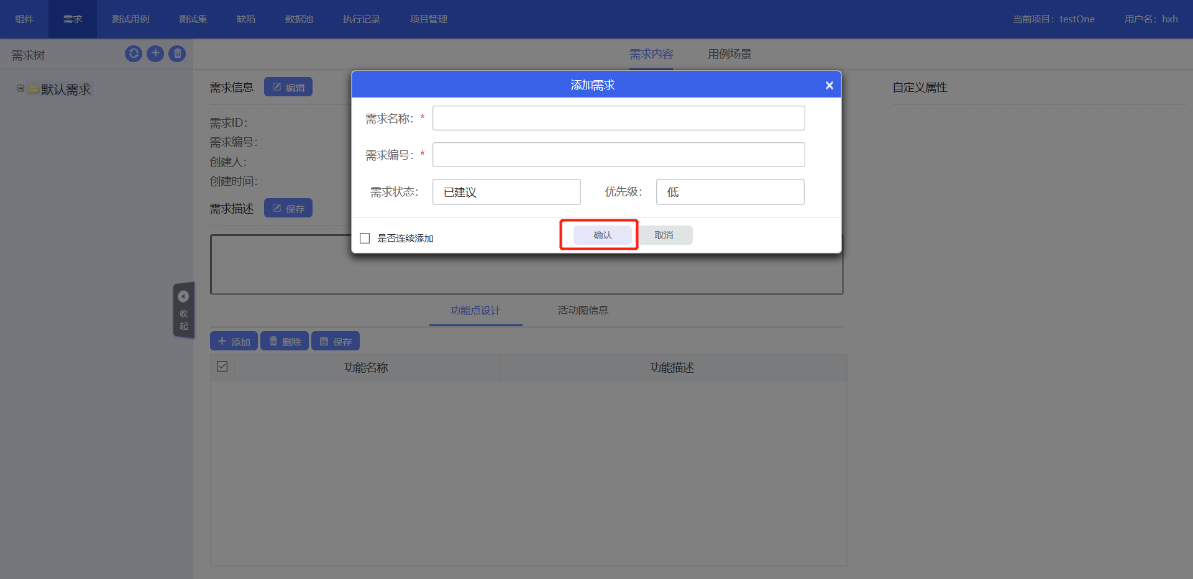Collapse the 默认需求 tree node
The height and width of the screenshot is (579, 1193).
coord(20,89)
